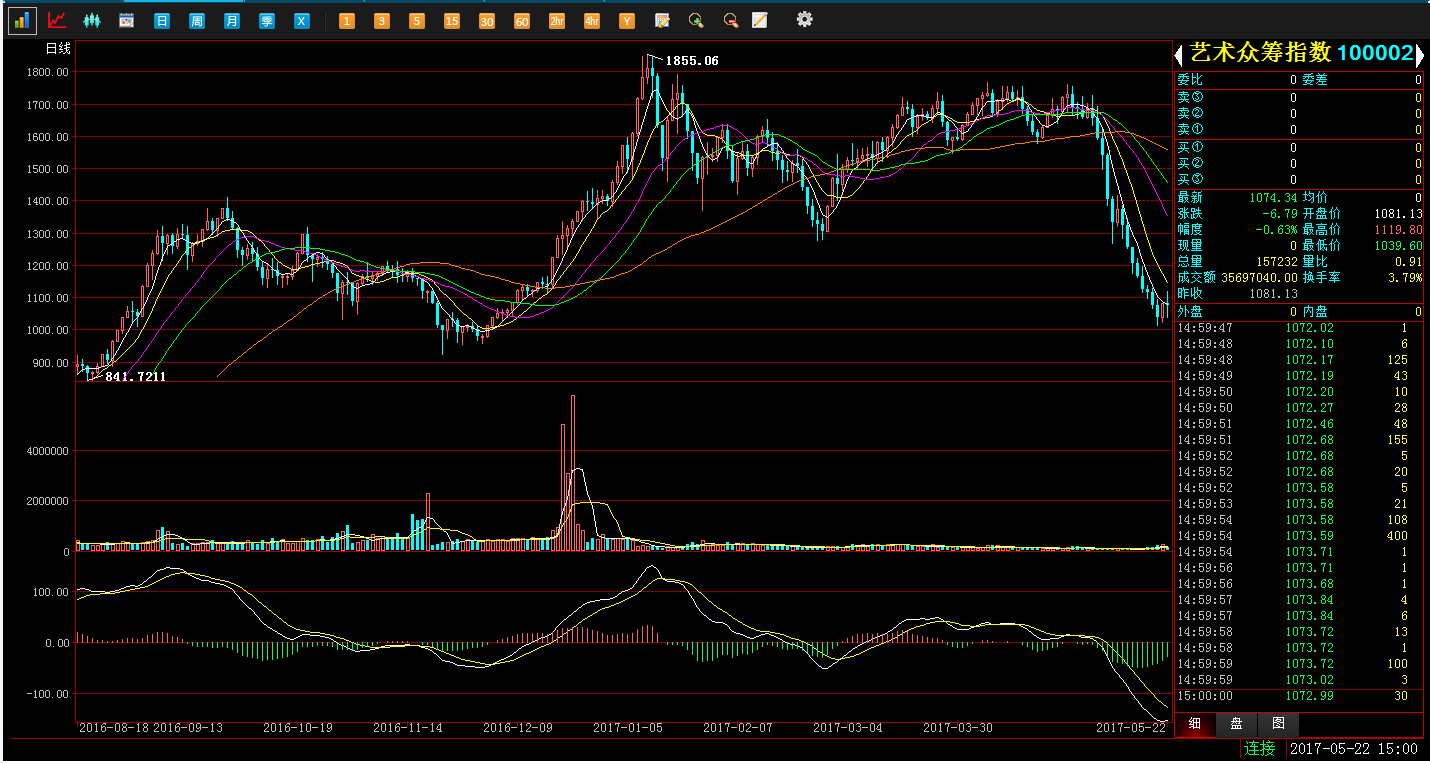
Task: Click the 2017-05-22 15:00 status time
Action: pyautogui.click(x=1354, y=748)
